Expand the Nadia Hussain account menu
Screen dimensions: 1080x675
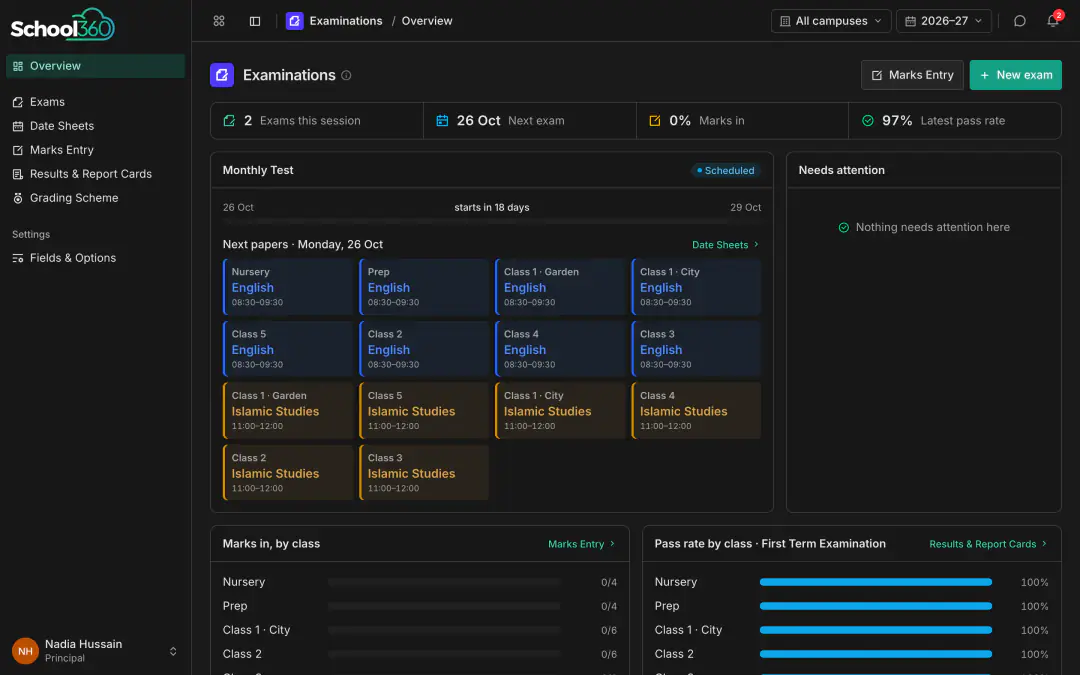173,651
